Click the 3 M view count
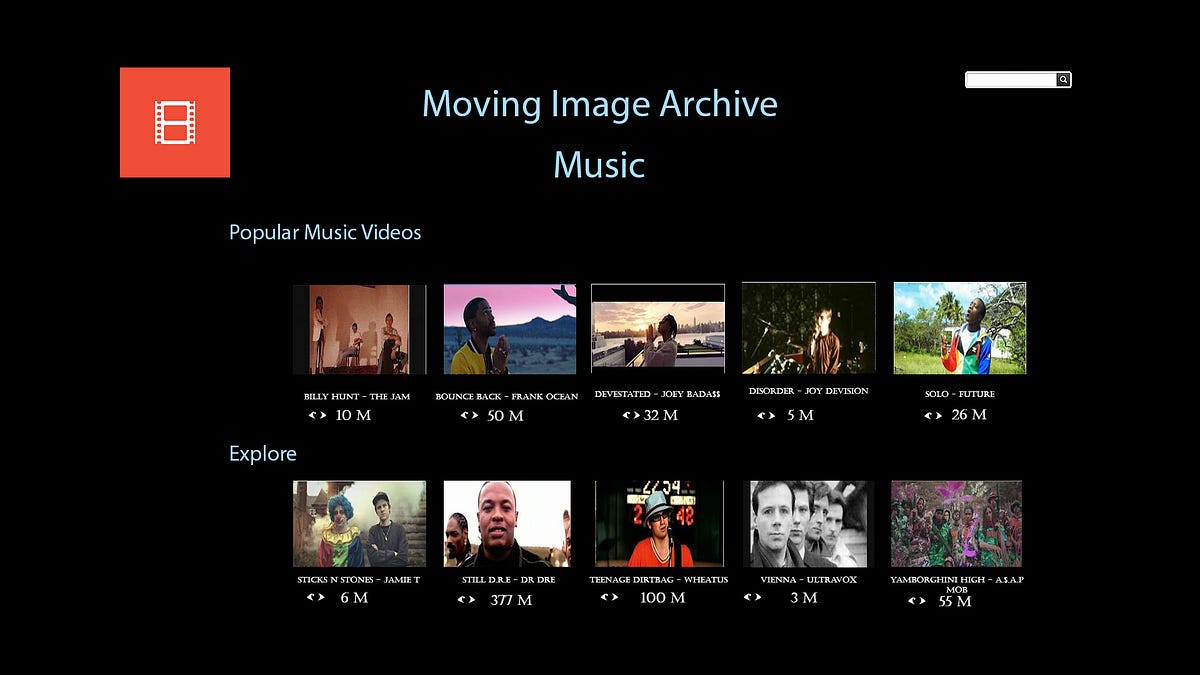 click(x=803, y=598)
